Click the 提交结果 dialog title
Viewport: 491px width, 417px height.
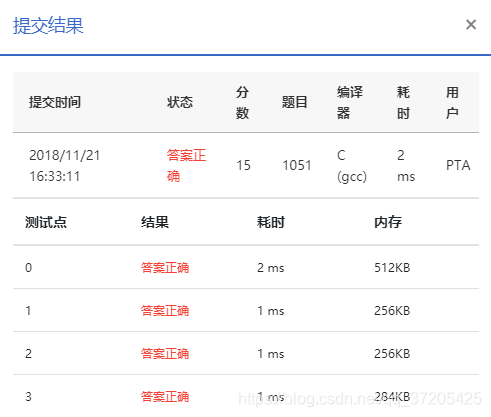click(48, 25)
